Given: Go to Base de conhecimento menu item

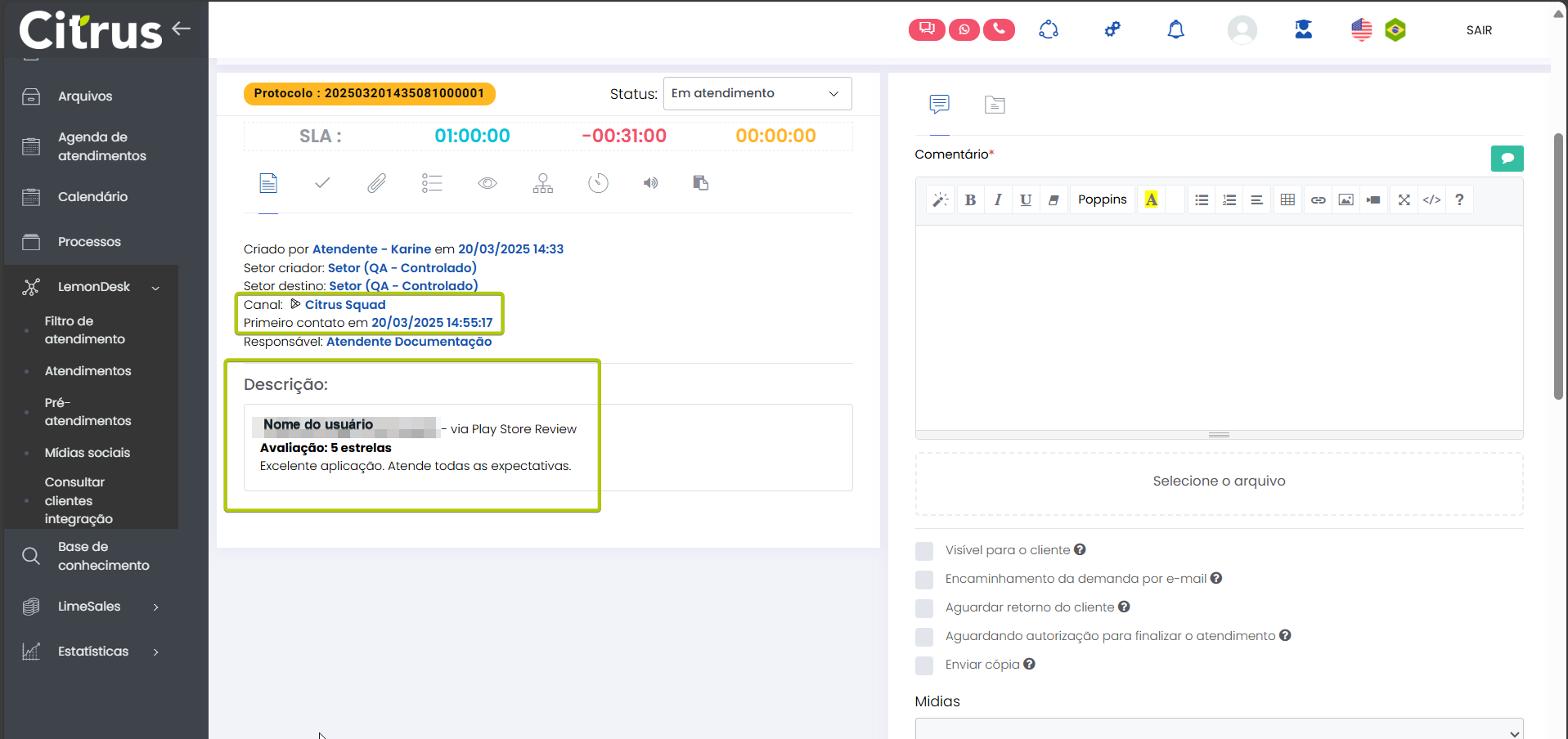Looking at the screenshot, I should [x=103, y=556].
